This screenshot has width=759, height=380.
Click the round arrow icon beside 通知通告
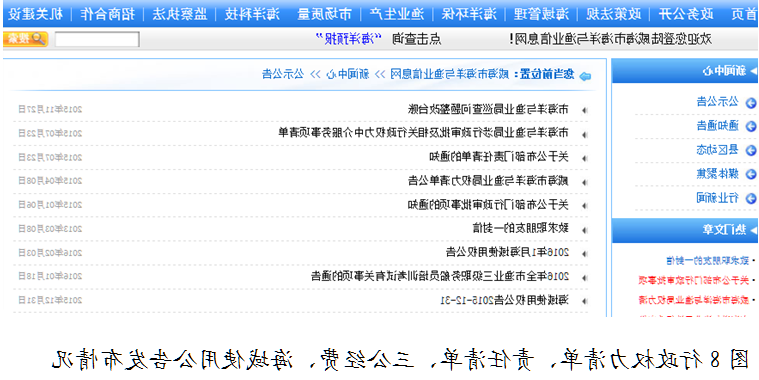[751, 126]
